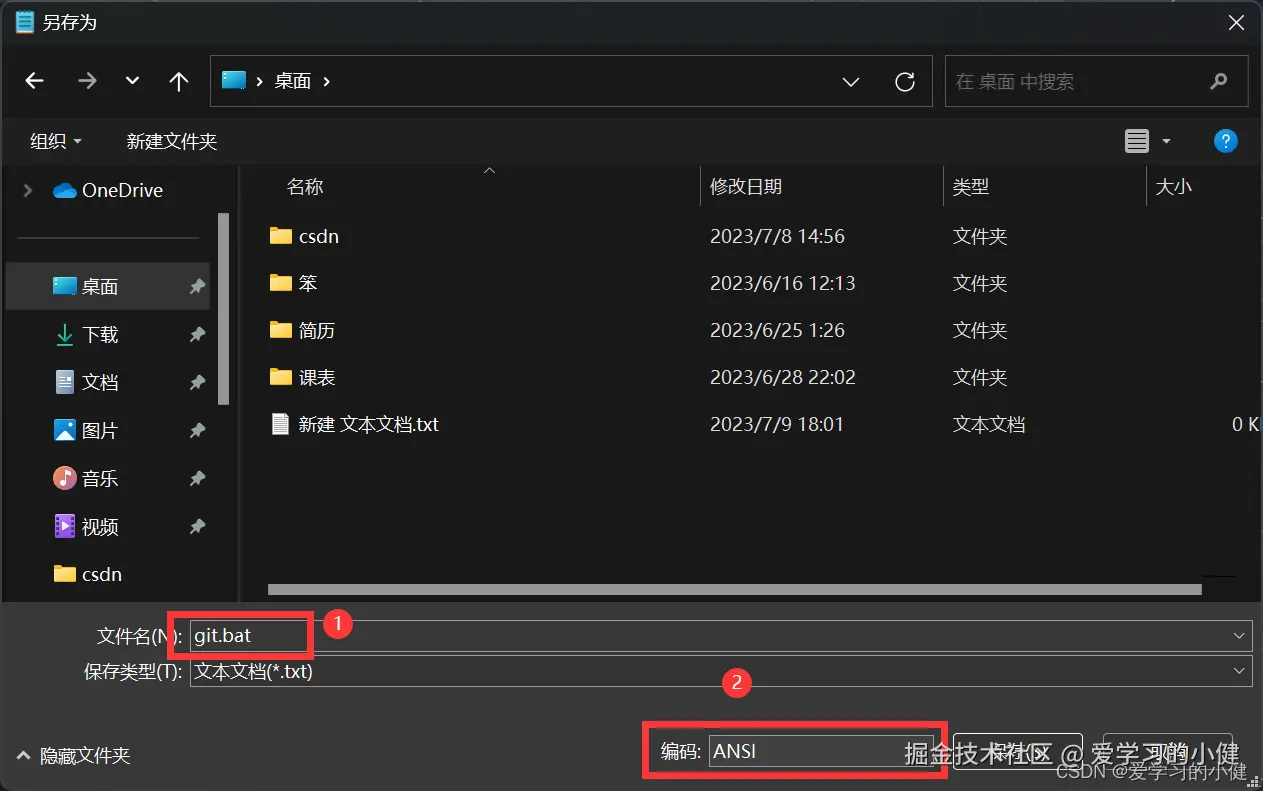Viewport: 1263px width, 791px height.
Task: Open the 保存类型 combo box
Action: (721, 671)
